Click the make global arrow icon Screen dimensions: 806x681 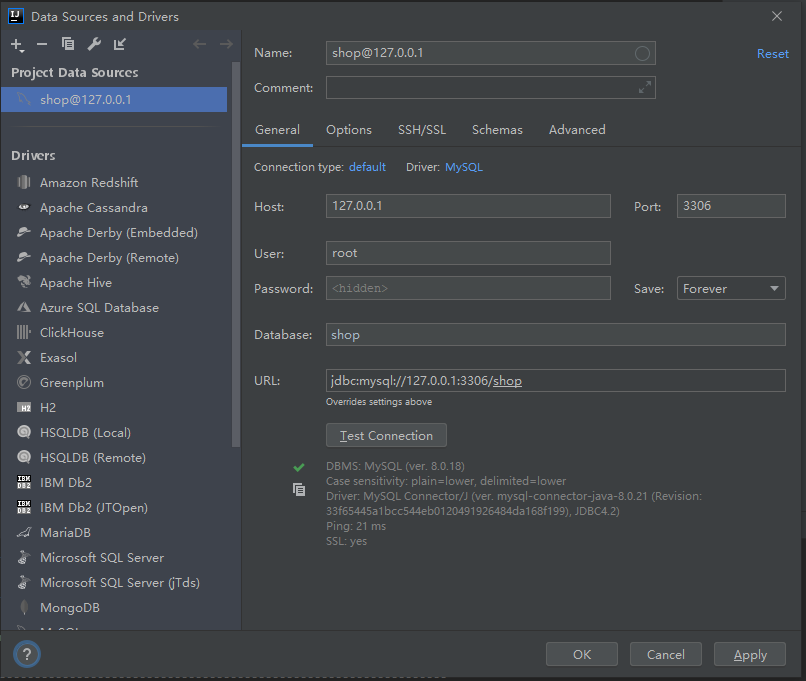(x=120, y=44)
